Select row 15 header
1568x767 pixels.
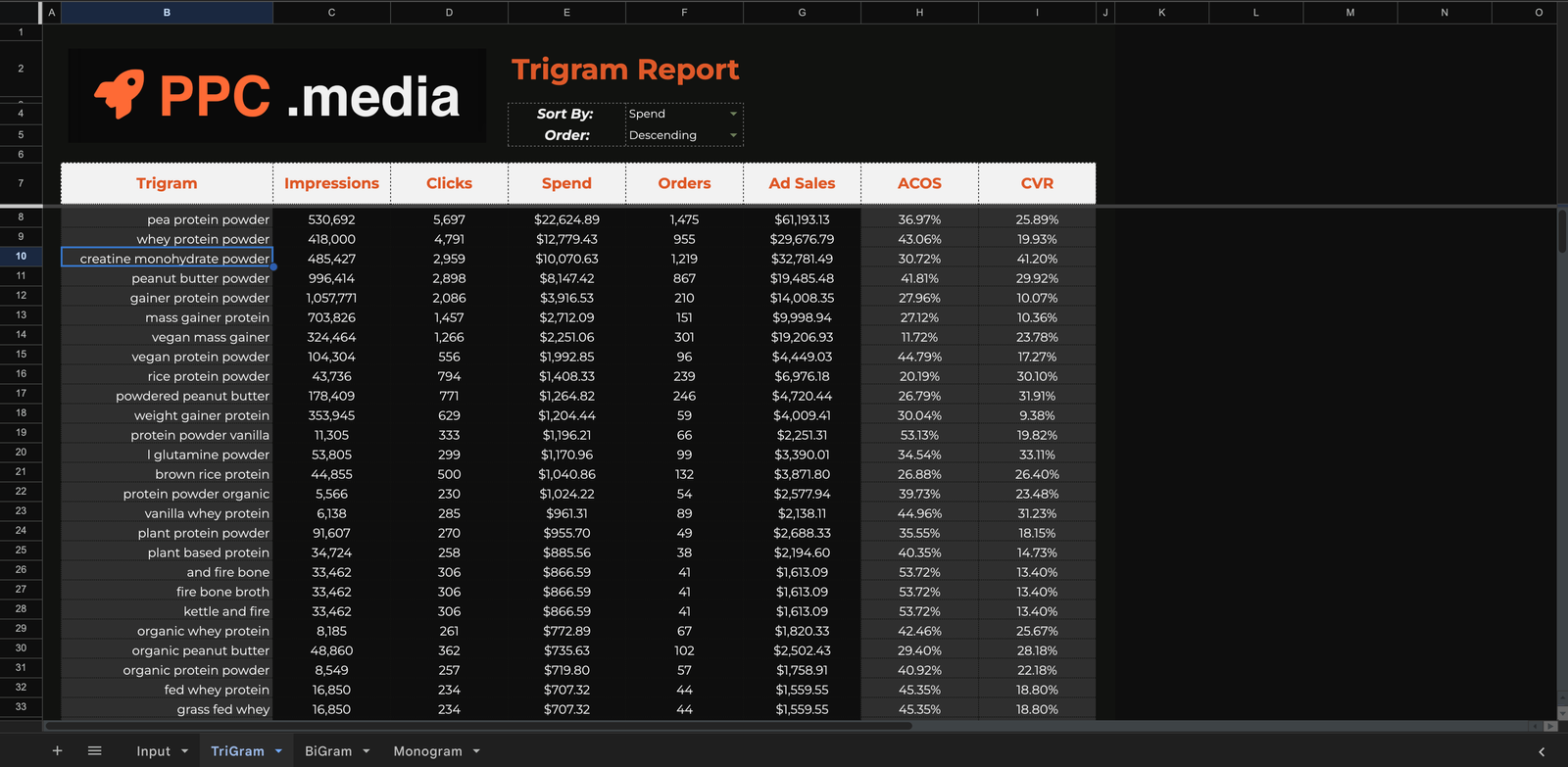click(x=21, y=355)
